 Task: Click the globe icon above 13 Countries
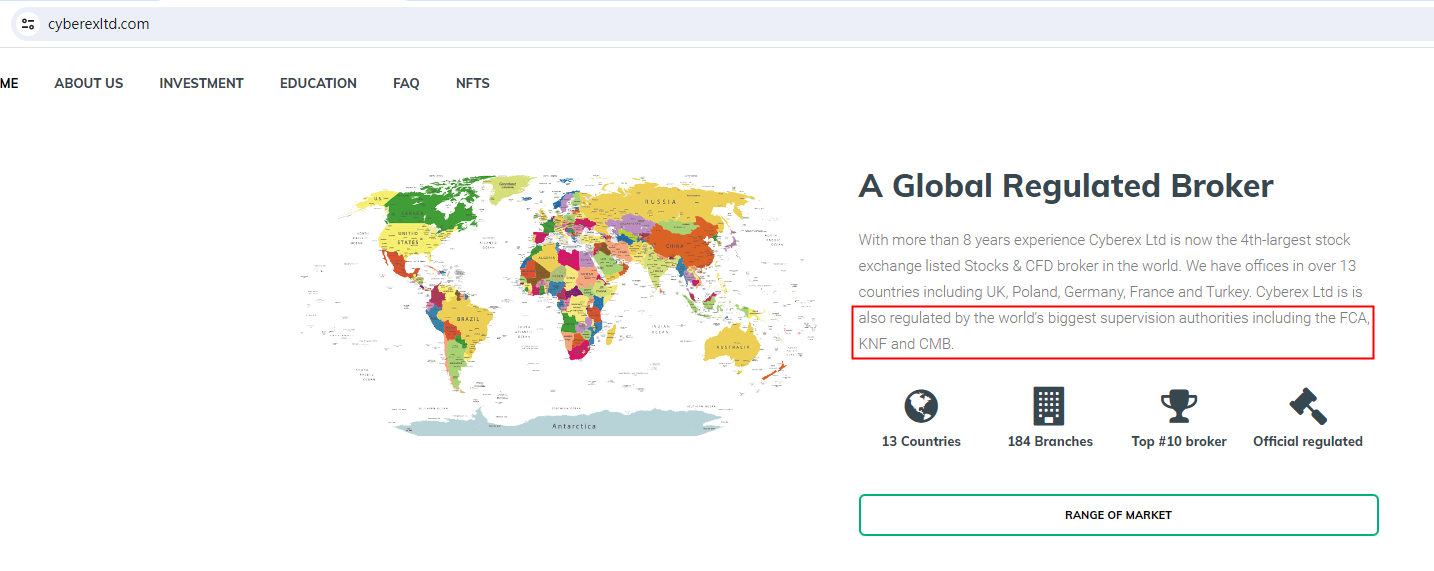point(921,406)
